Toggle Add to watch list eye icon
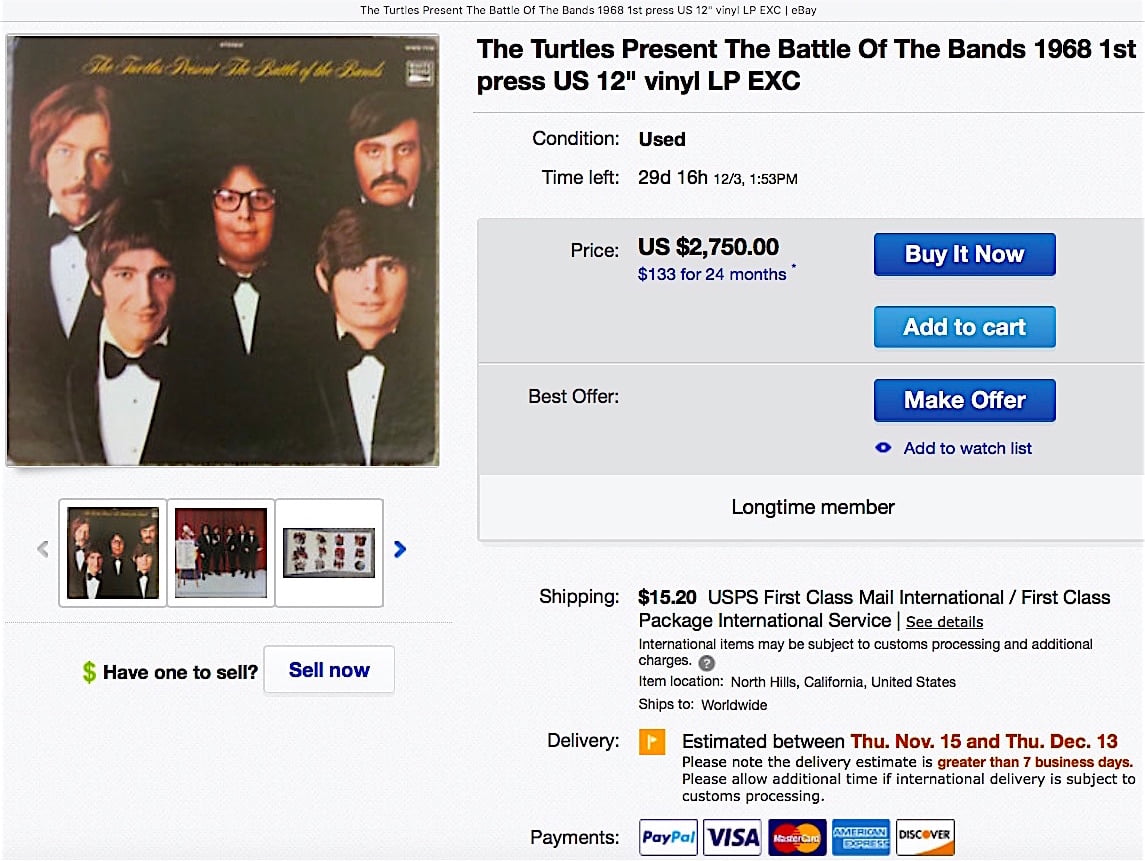 (x=883, y=448)
